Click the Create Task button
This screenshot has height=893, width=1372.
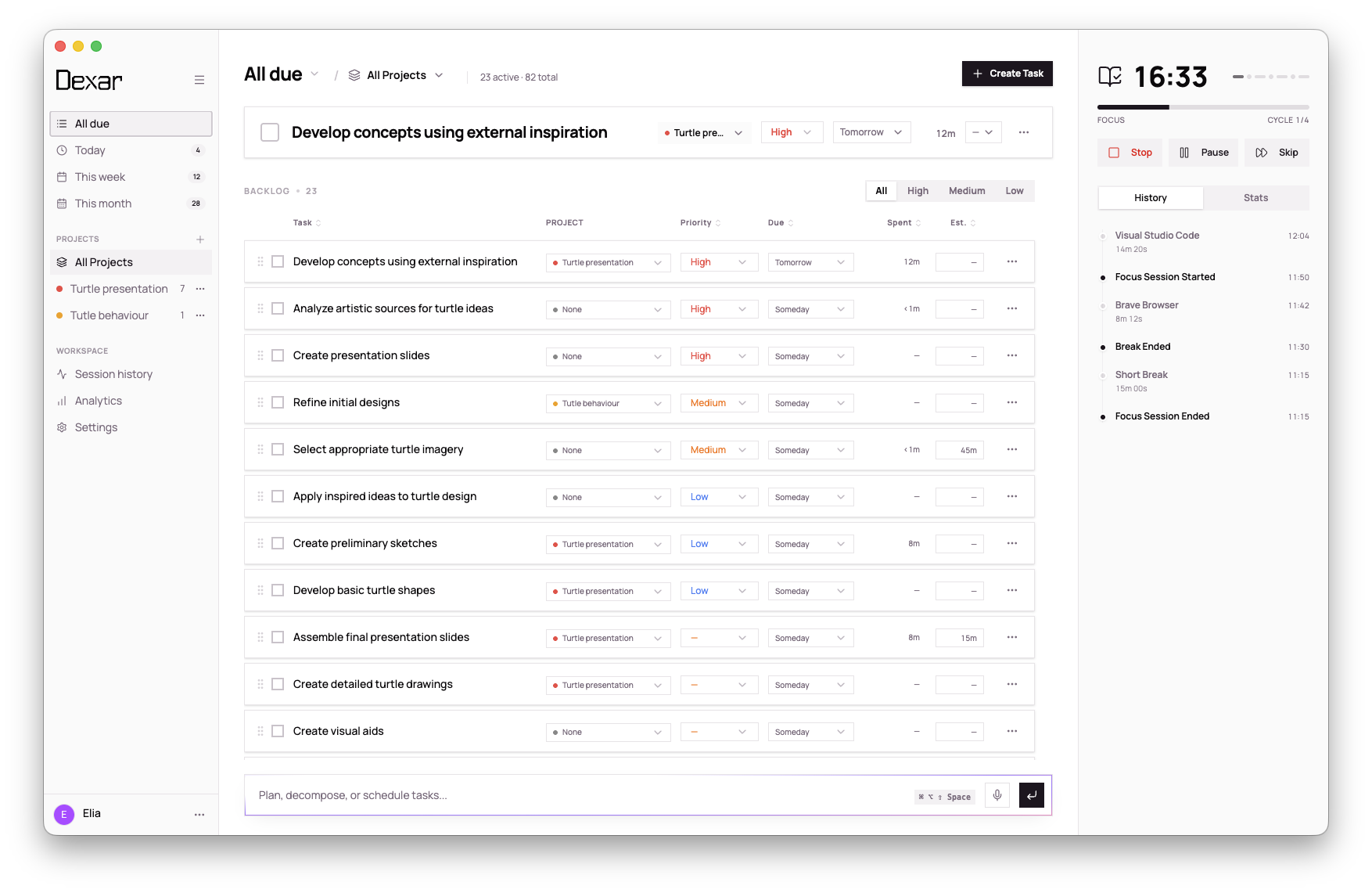pyautogui.click(x=1007, y=74)
